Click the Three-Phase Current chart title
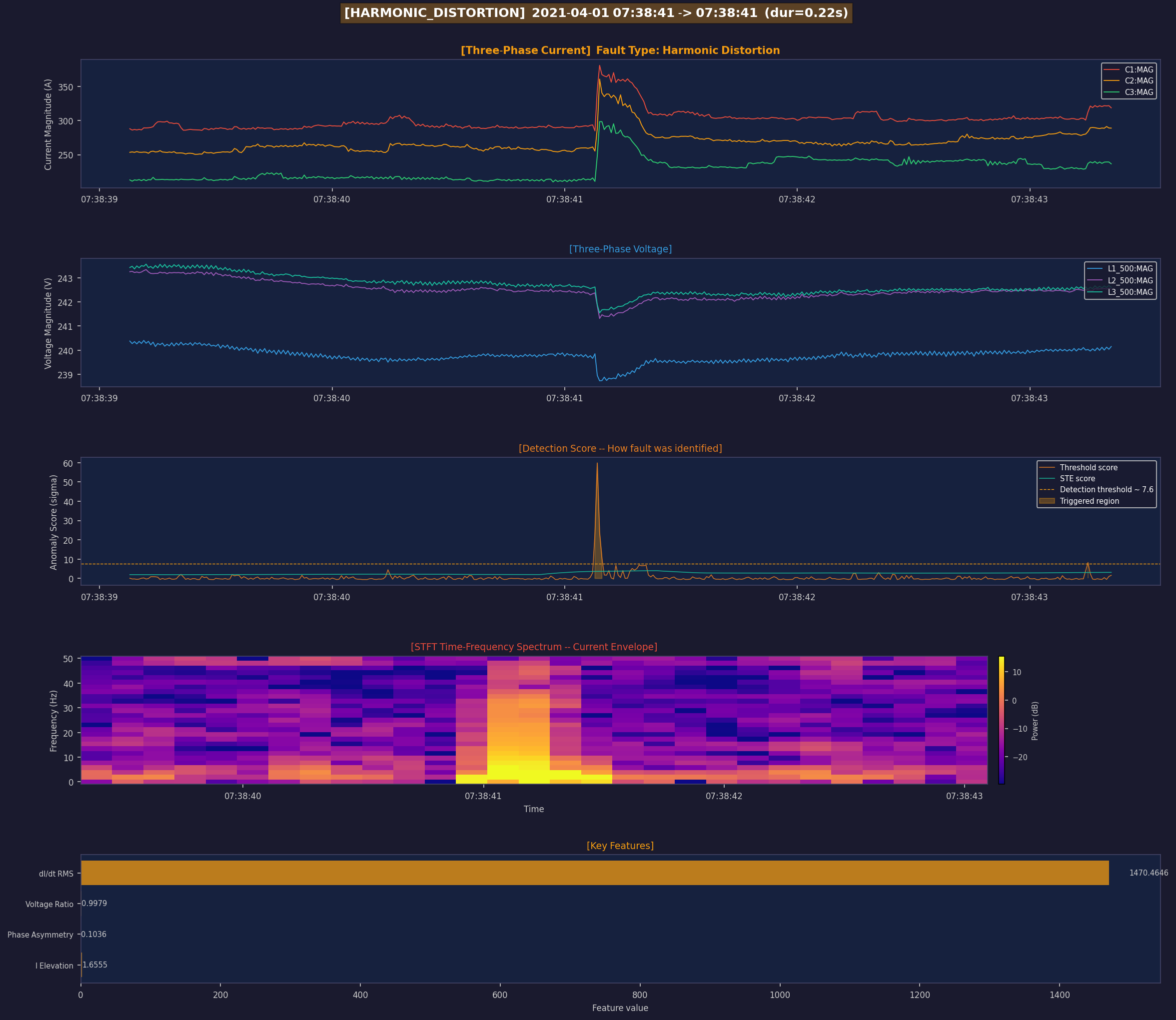This screenshot has width=1176, height=1020. point(620,50)
